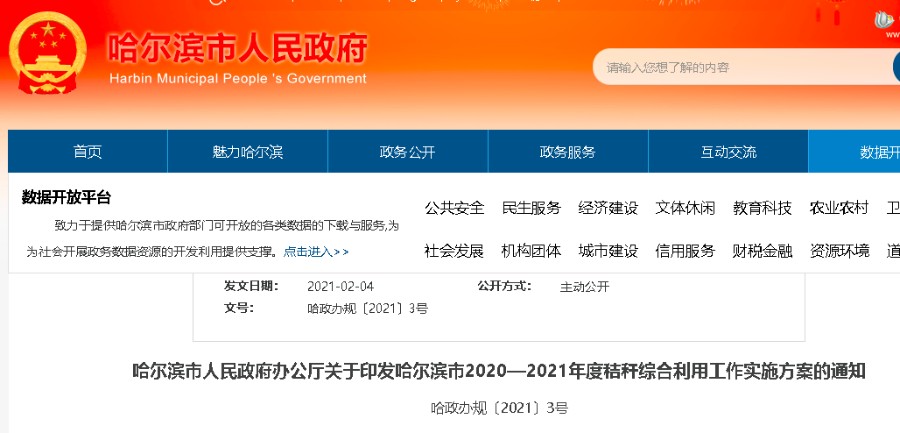Open the 政务服务 navigation tab
The height and width of the screenshot is (433, 900).
(x=568, y=152)
